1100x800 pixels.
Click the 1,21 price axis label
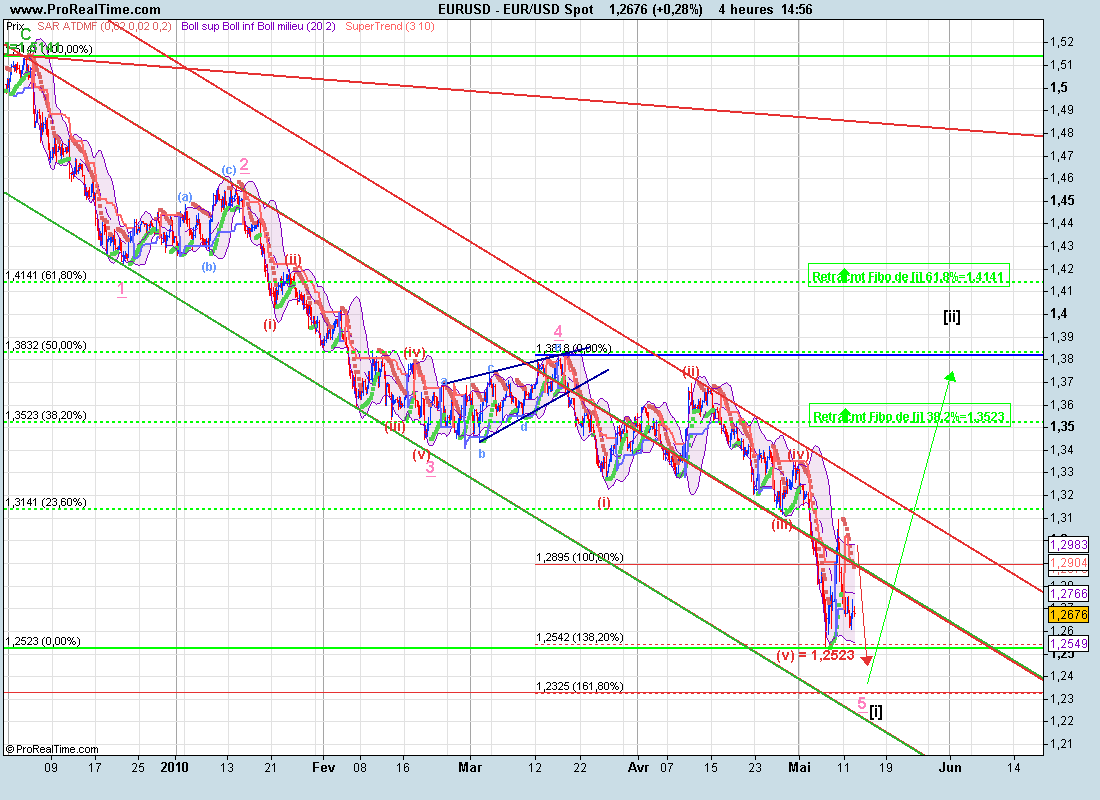[x=1061, y=744]
